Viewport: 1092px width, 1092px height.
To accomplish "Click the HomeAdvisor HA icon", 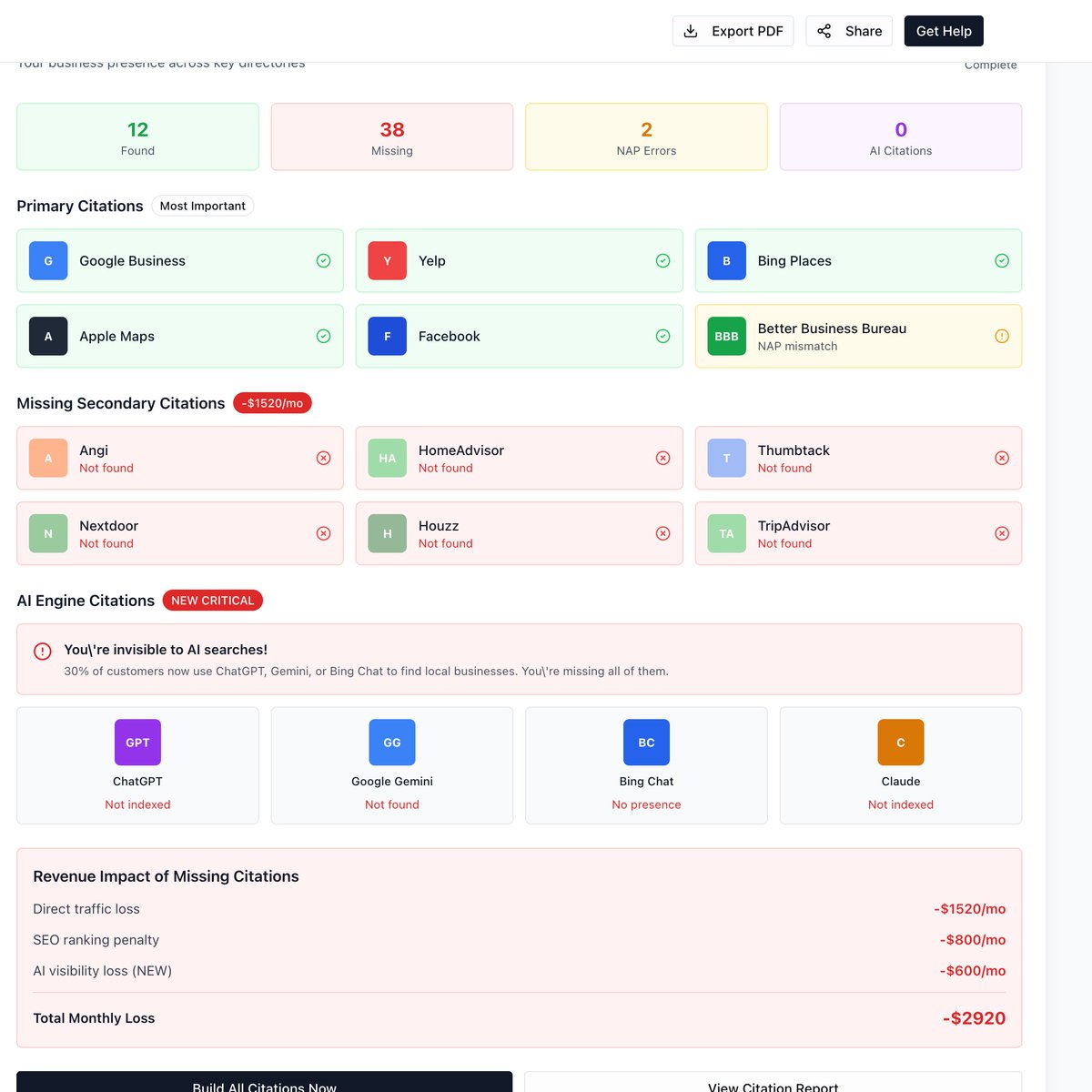I will 387,458.
